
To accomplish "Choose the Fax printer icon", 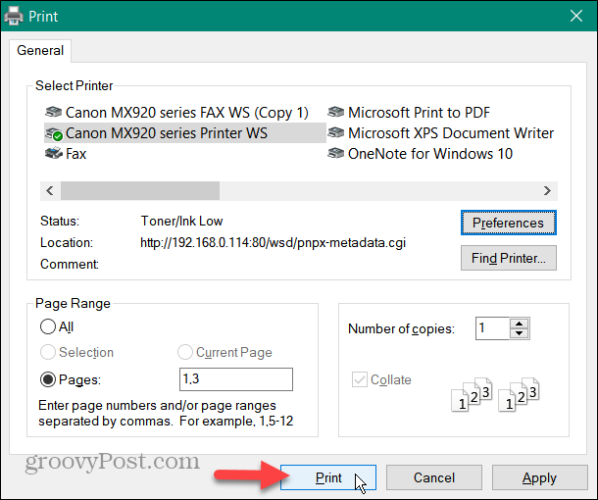I will coord(53,154).
